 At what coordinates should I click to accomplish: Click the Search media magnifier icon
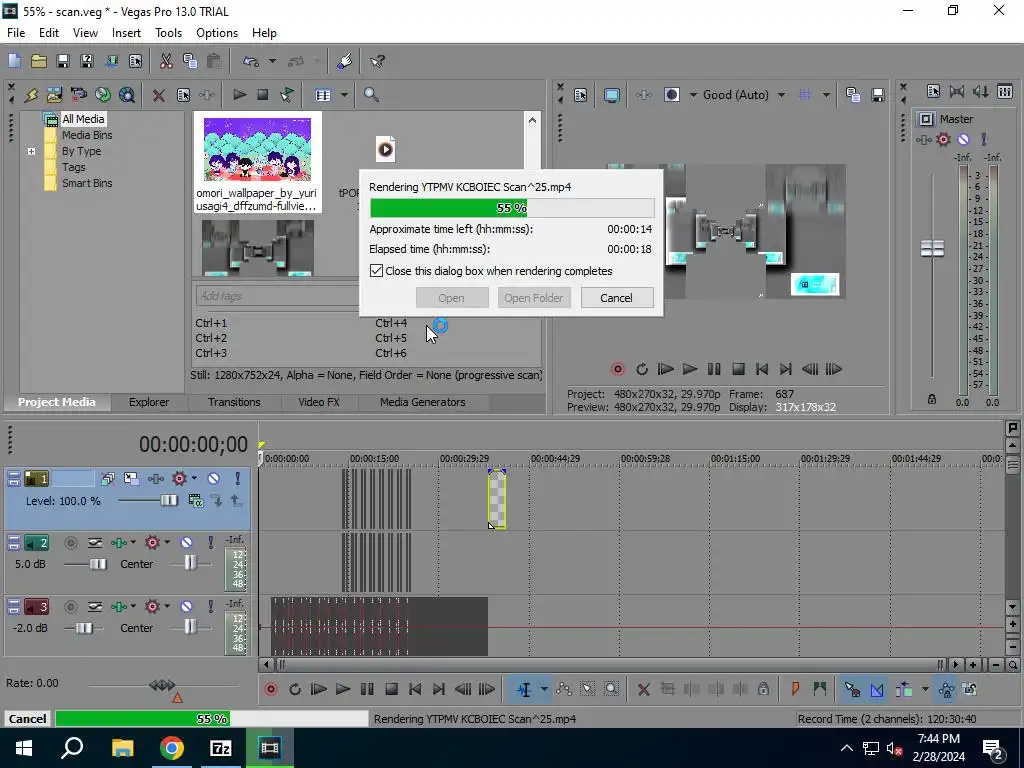point(371,95)
